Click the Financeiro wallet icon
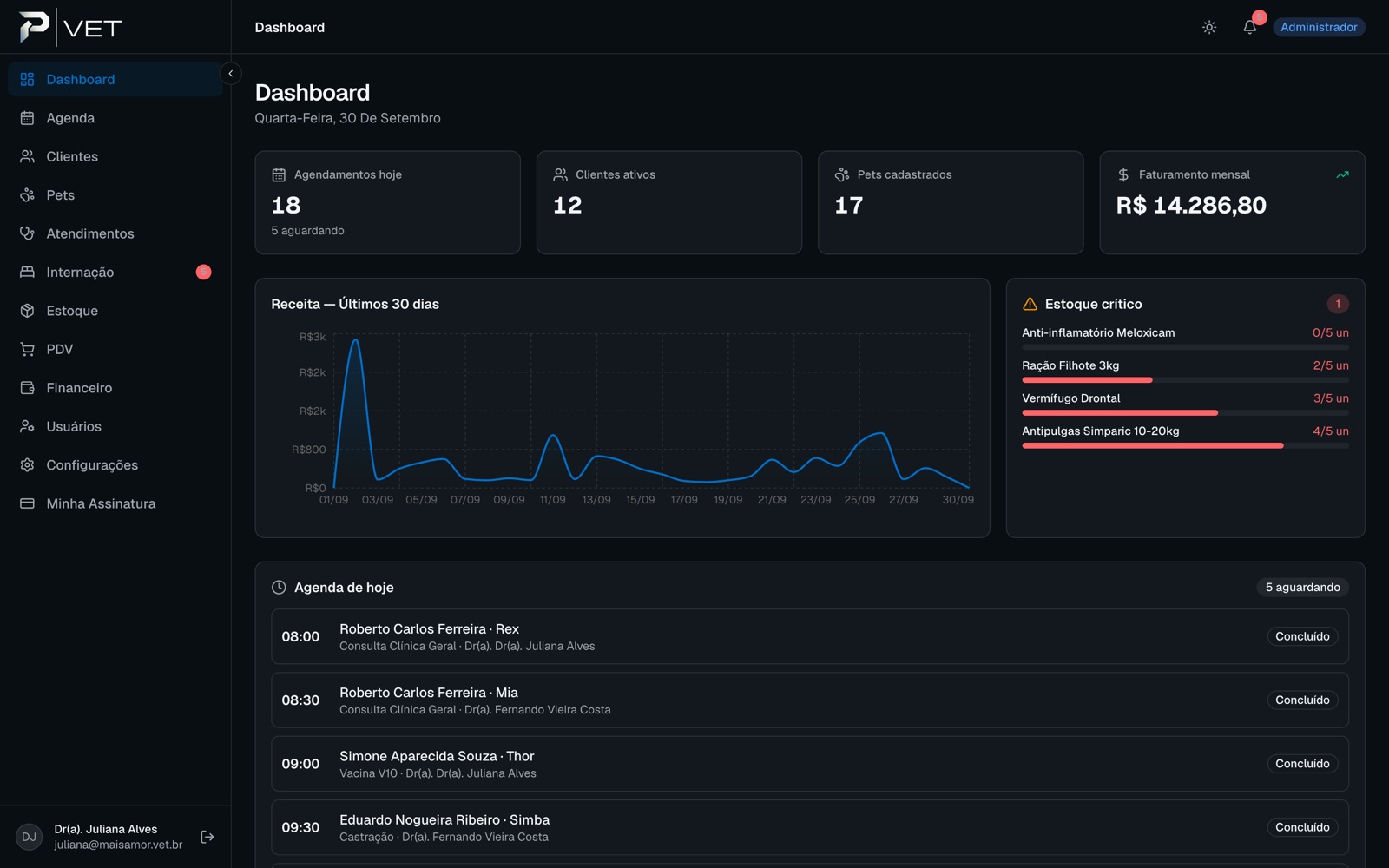Screen dimensions: 1389x868 pos(27,388)
